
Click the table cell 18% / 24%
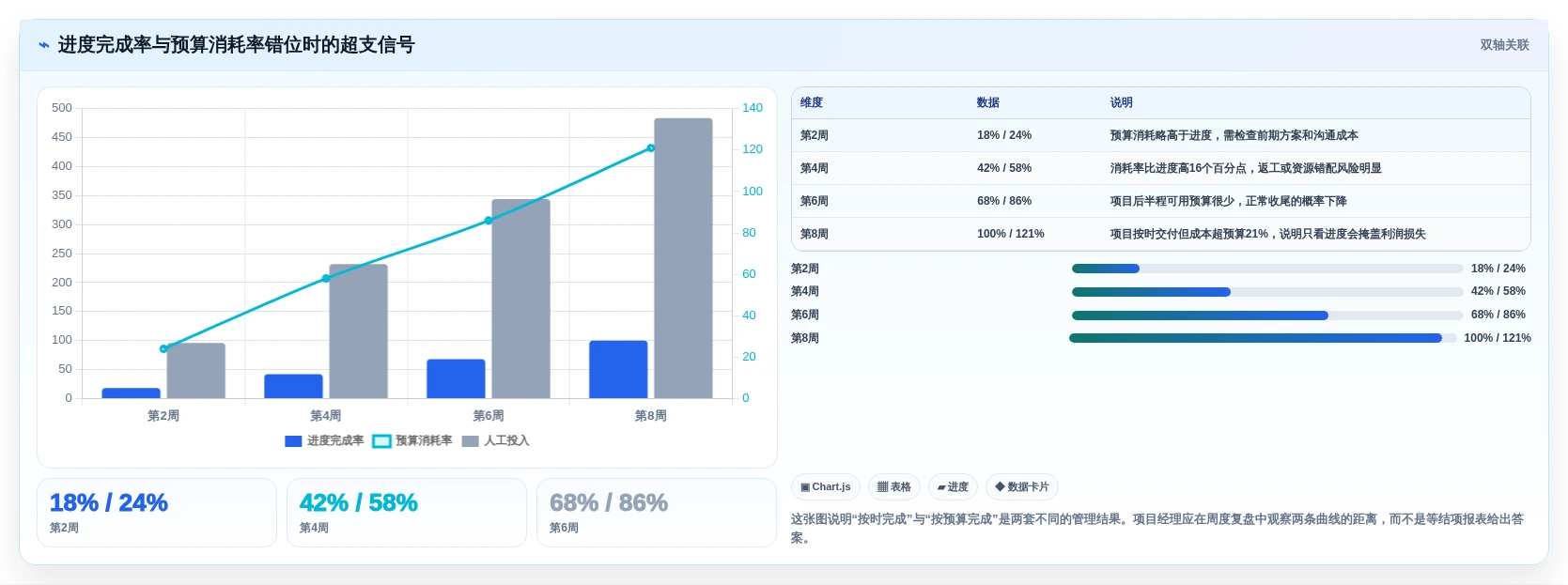point(1004,135)
